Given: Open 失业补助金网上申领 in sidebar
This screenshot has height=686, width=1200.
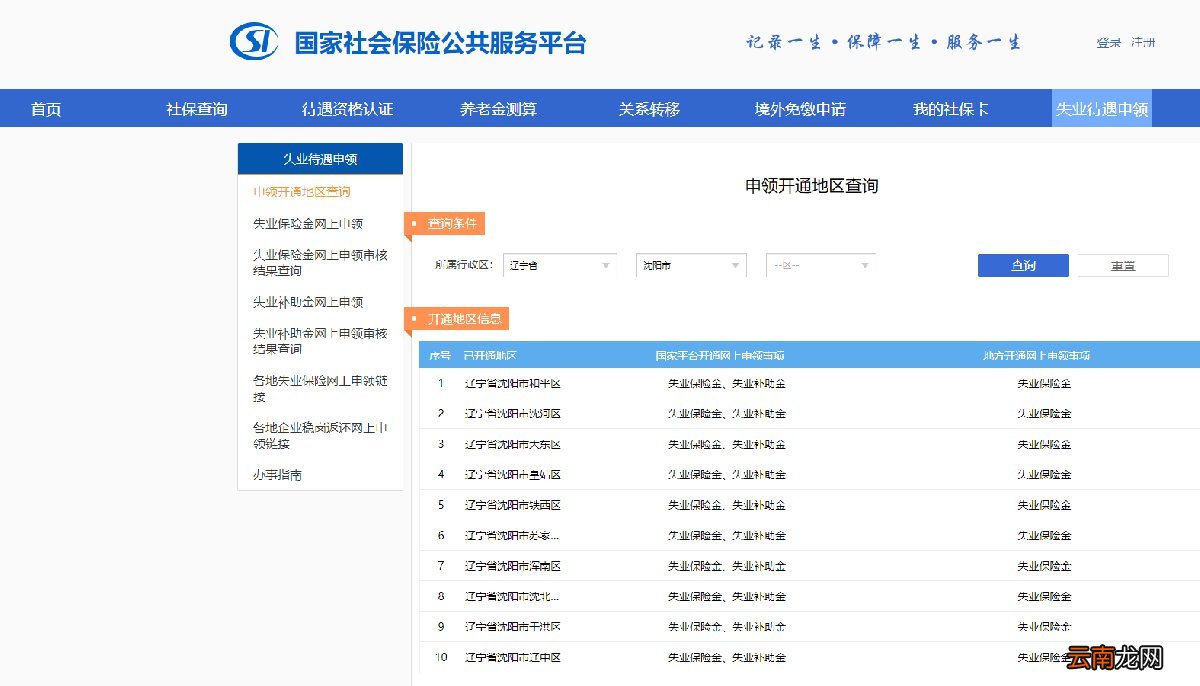Looking at the screenshot, I should [308, 302].
